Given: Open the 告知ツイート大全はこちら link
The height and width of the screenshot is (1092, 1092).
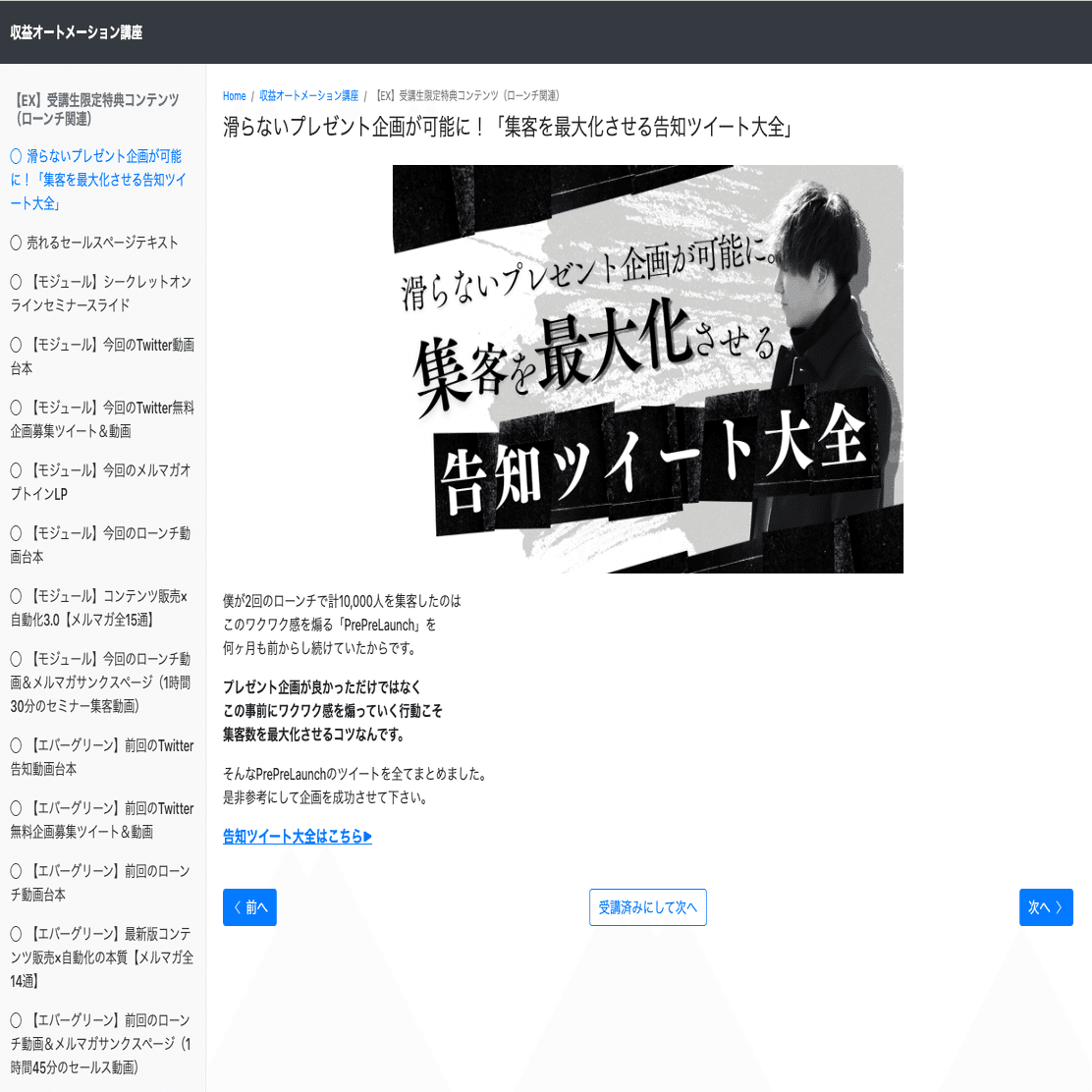Looking at the screenshot, I should (296, 837).
